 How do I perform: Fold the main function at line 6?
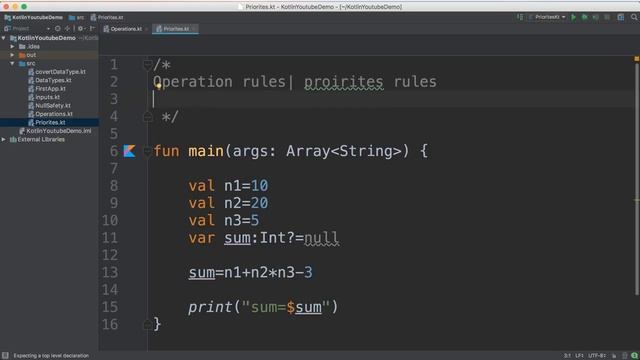(x=147, y=151)
